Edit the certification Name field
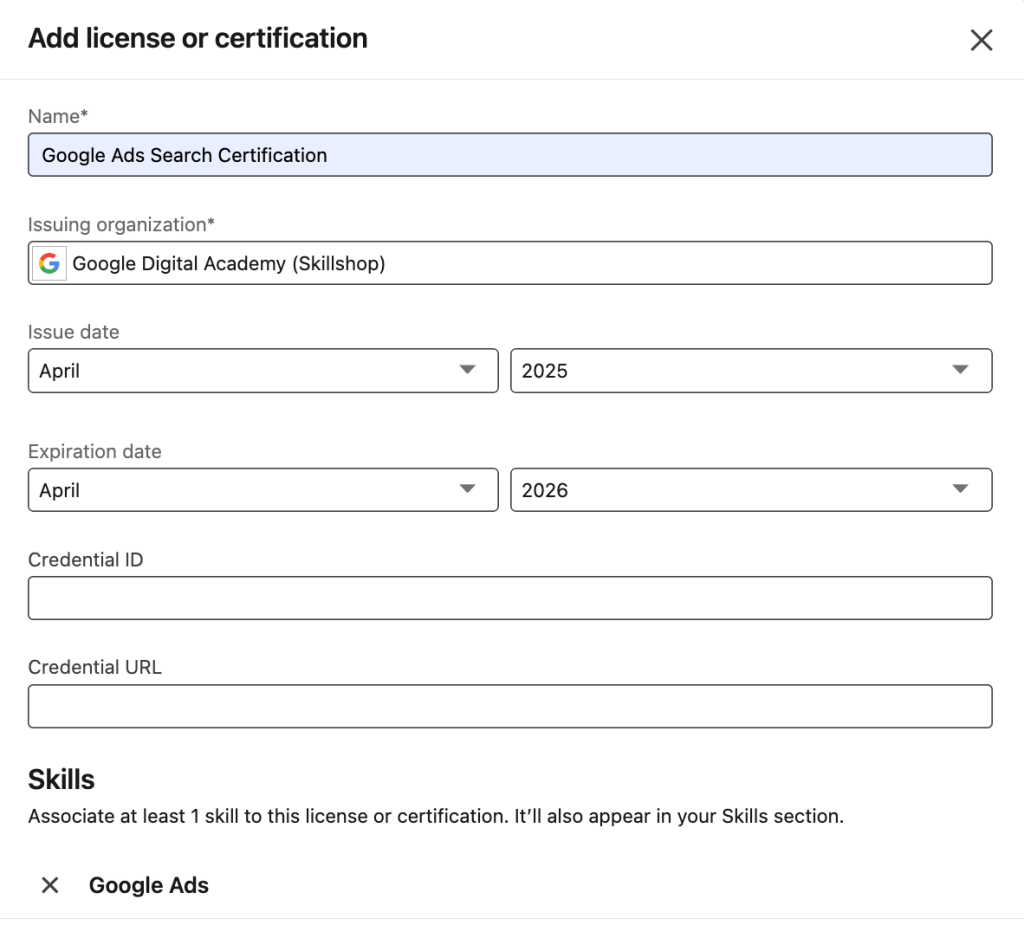Image resolution: width=1024 pixels, height=925 pixels. (510, 155)
